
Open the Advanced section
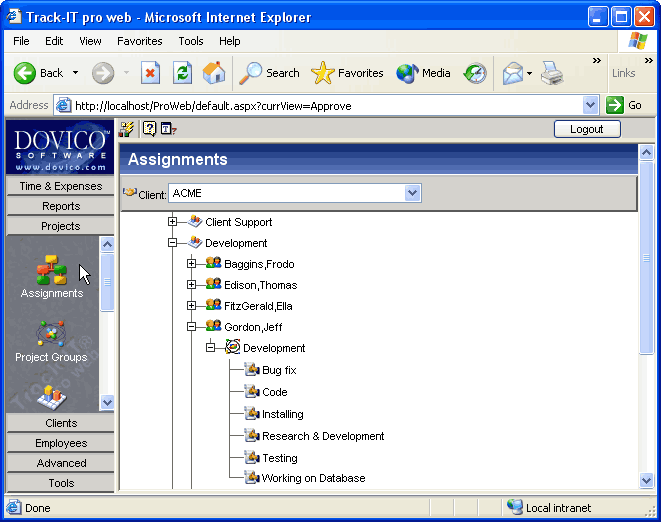click(61, 463)
